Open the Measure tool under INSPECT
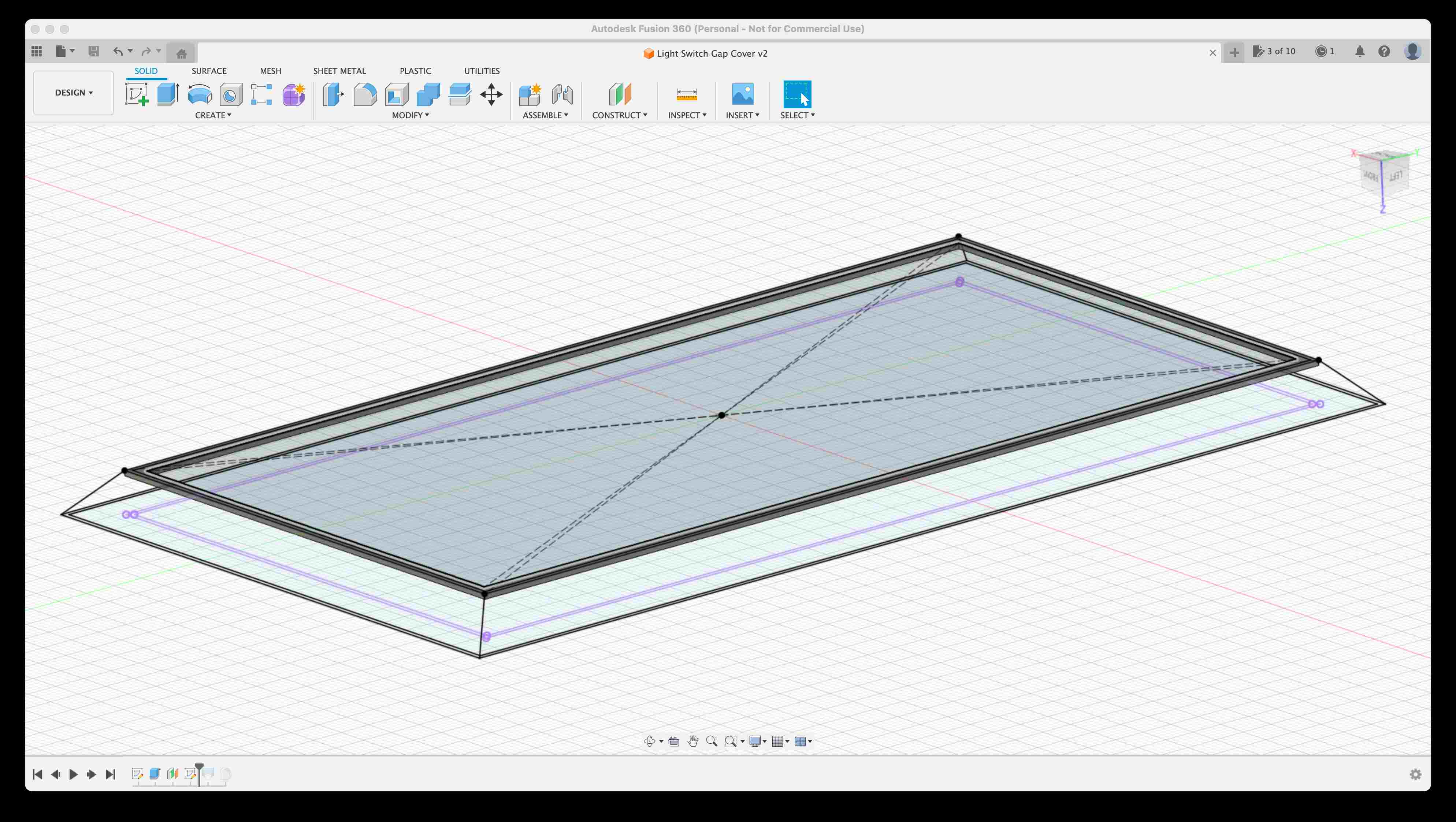 pos(686,94)
